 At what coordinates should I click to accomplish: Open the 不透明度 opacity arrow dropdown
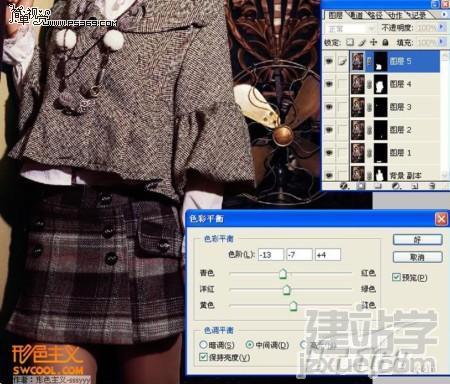[442, 27]
